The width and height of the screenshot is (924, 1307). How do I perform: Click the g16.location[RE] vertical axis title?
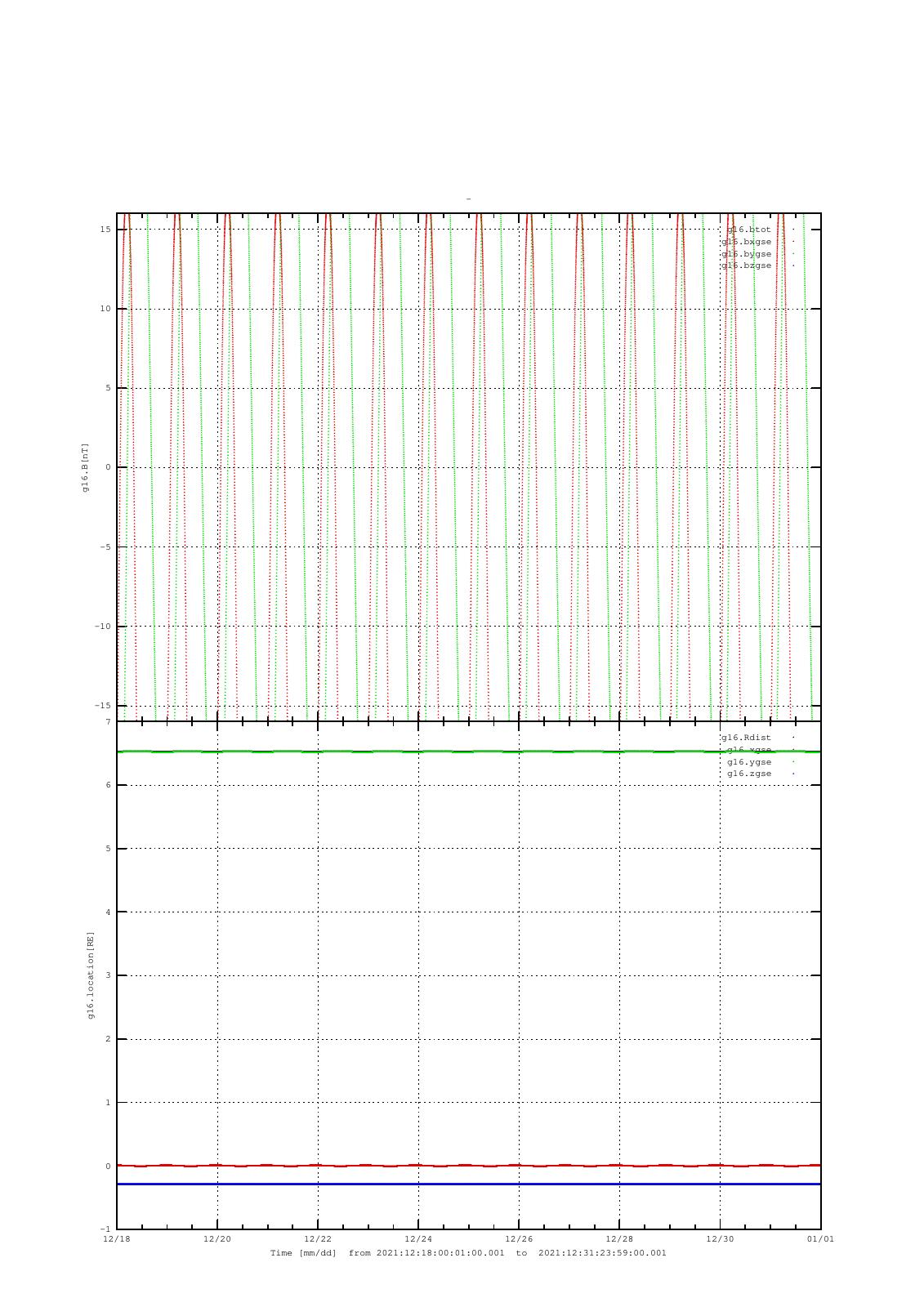[x=91, y=975]
